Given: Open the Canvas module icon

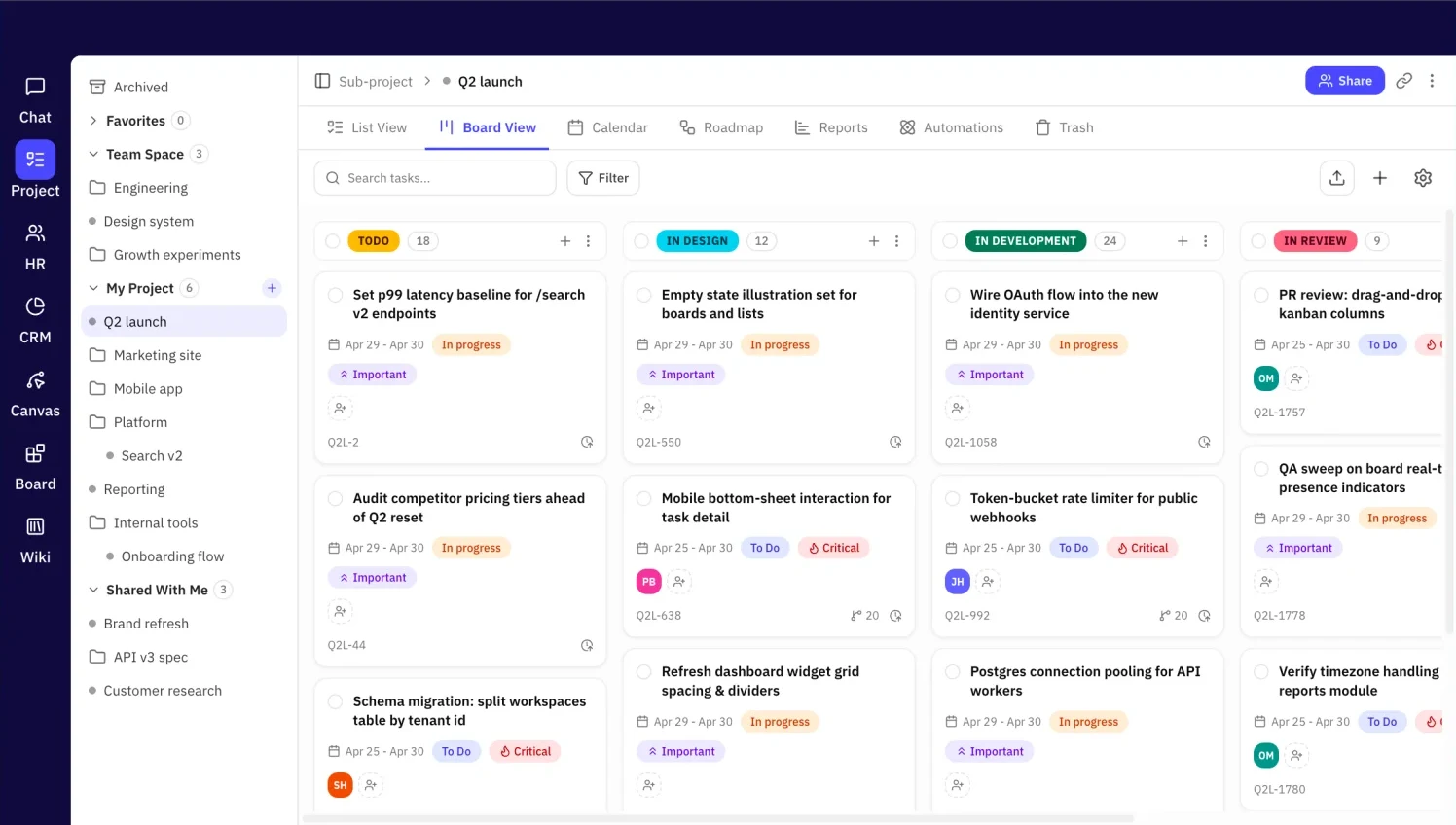Looking at the screenshot, I should 35,379.
